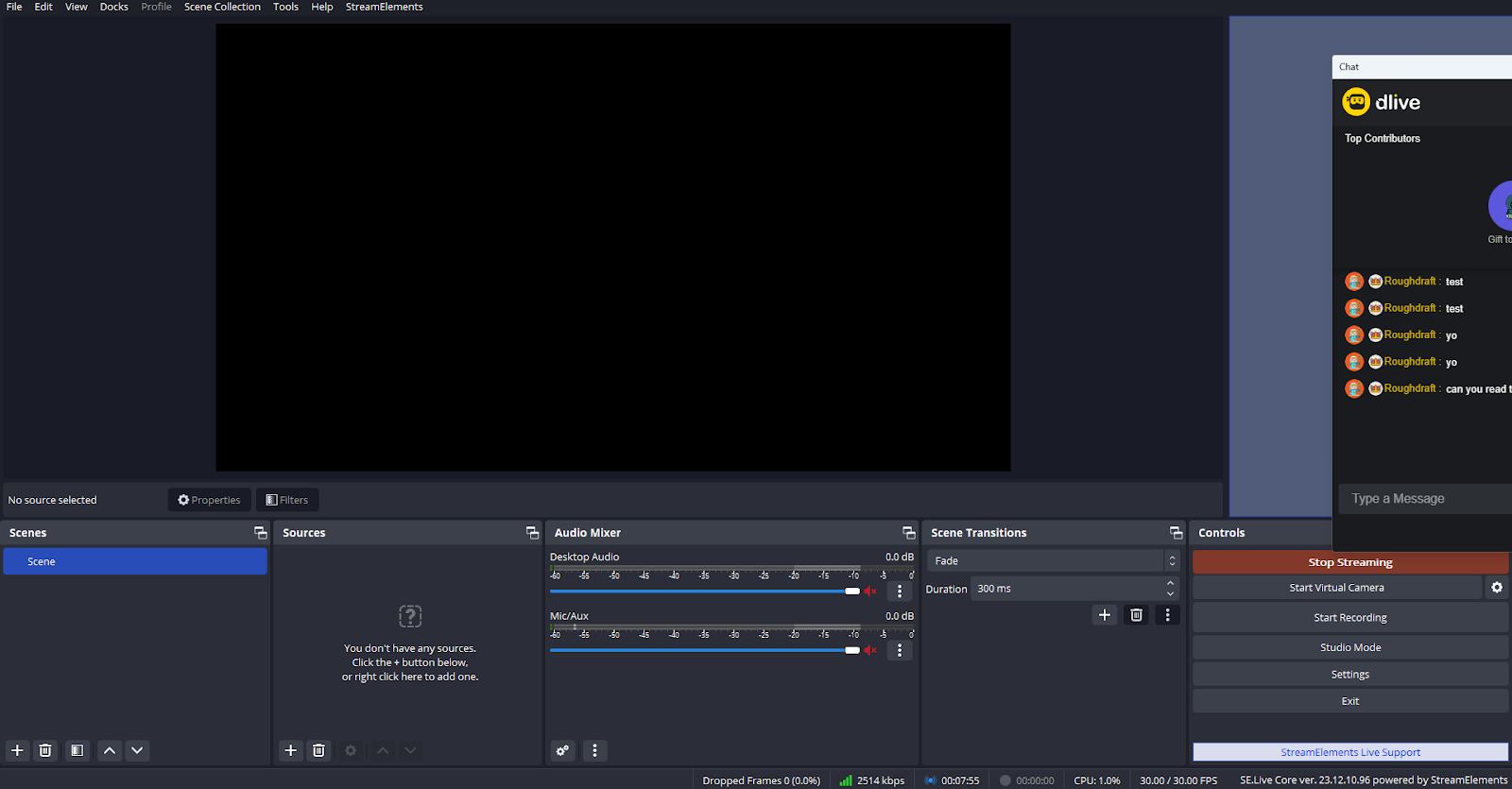Screen dimensions: 1512x789
Task: Open Desktop Audio three-dot options menu
Action: point(900,592)
